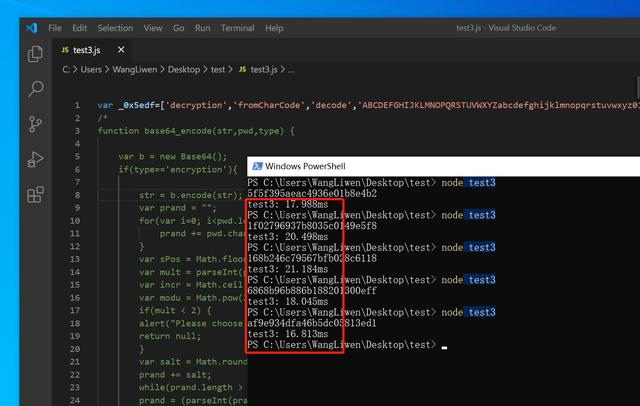The image size is (640, 406).
Task: Click PowerShell output '5f5f395aeac4936e01b8e4b2'
Action: coord(312,193)
